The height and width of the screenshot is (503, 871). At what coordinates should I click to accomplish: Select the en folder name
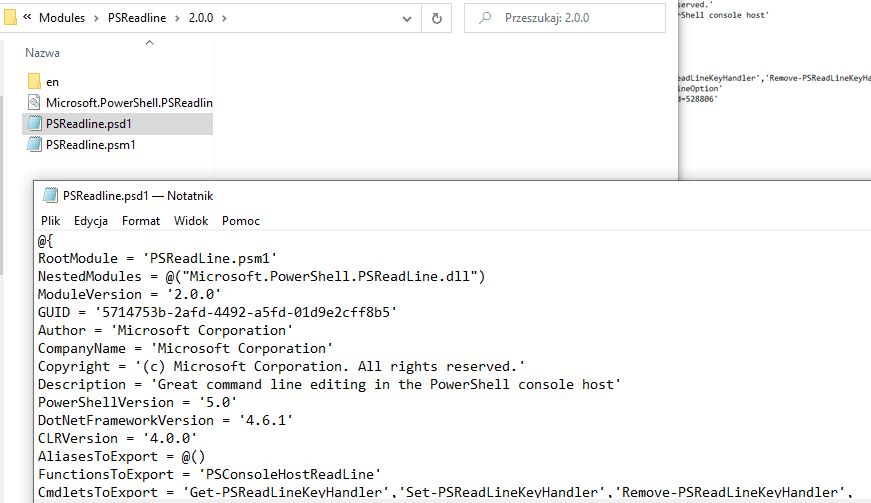click(x=52, y=82)
